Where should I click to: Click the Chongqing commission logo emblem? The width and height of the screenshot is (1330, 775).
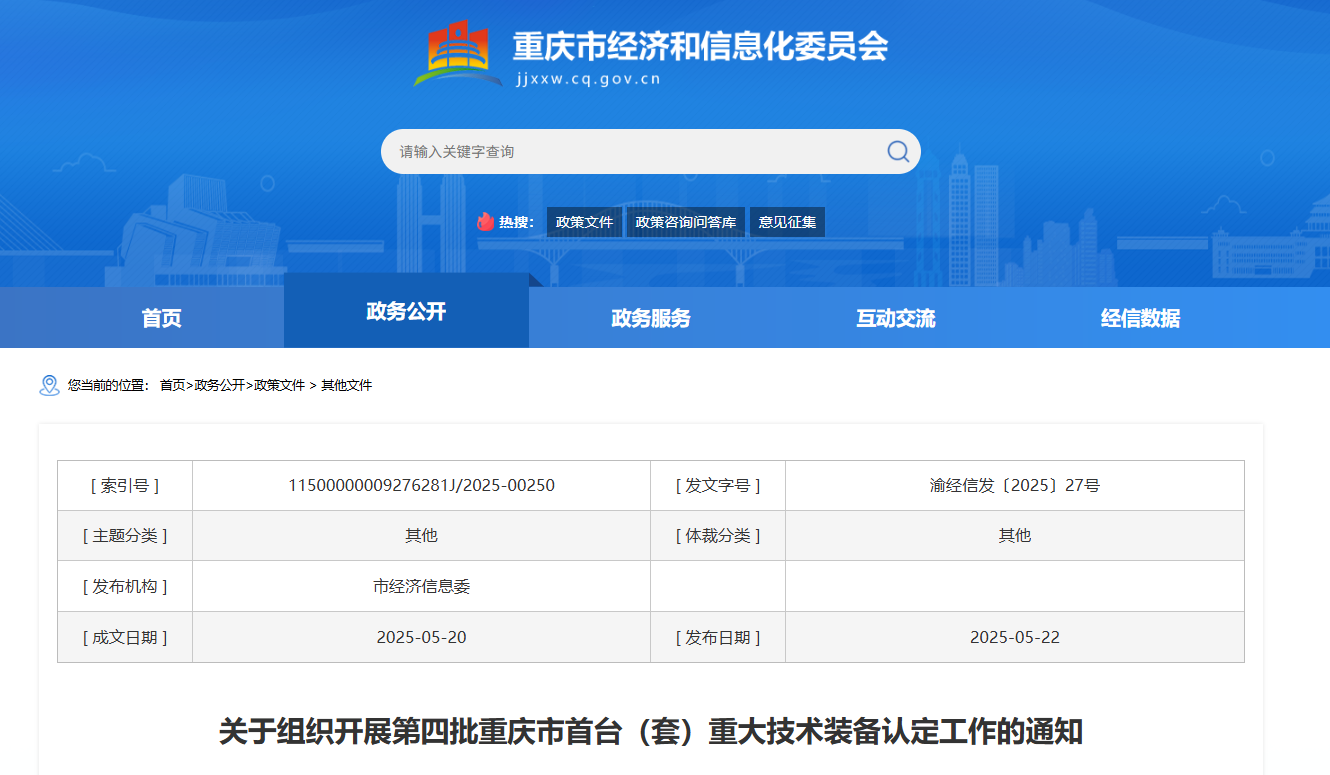(459, 55)
